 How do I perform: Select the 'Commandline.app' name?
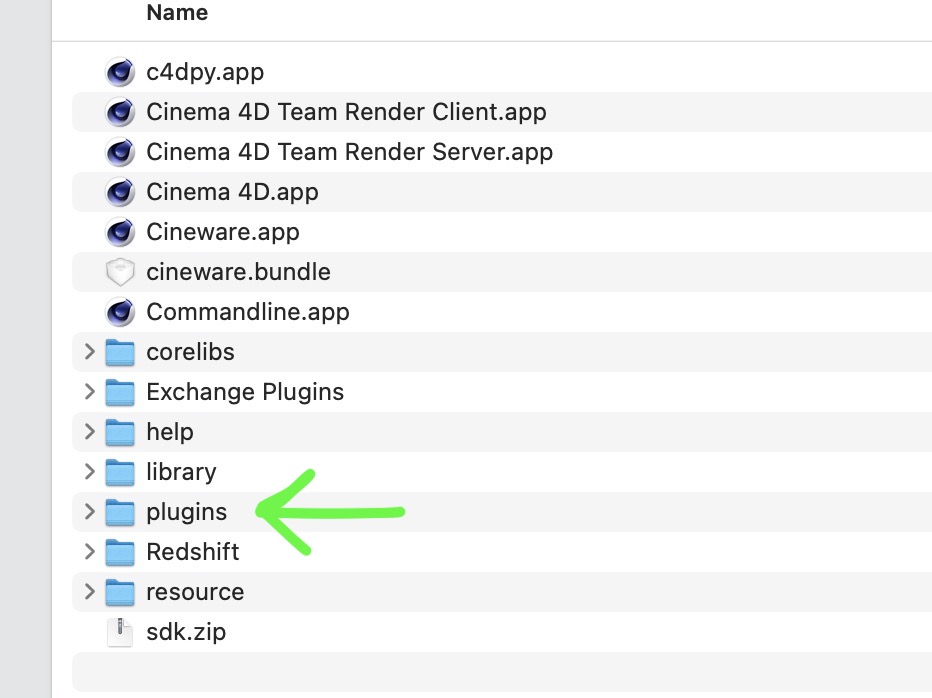pyautogui.click(x=248, y=312)
